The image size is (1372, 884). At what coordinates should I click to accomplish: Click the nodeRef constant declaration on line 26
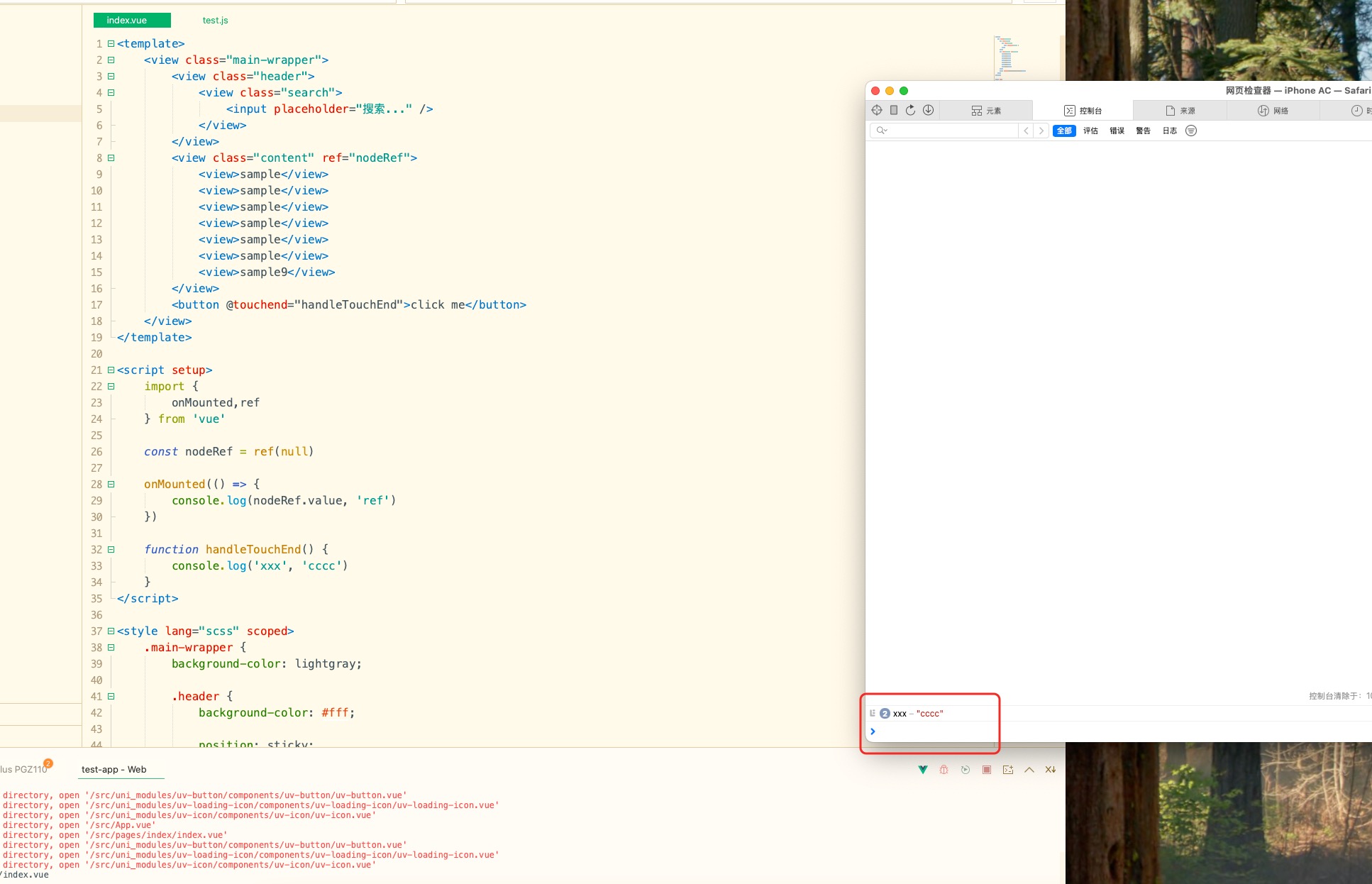point(209,452)
